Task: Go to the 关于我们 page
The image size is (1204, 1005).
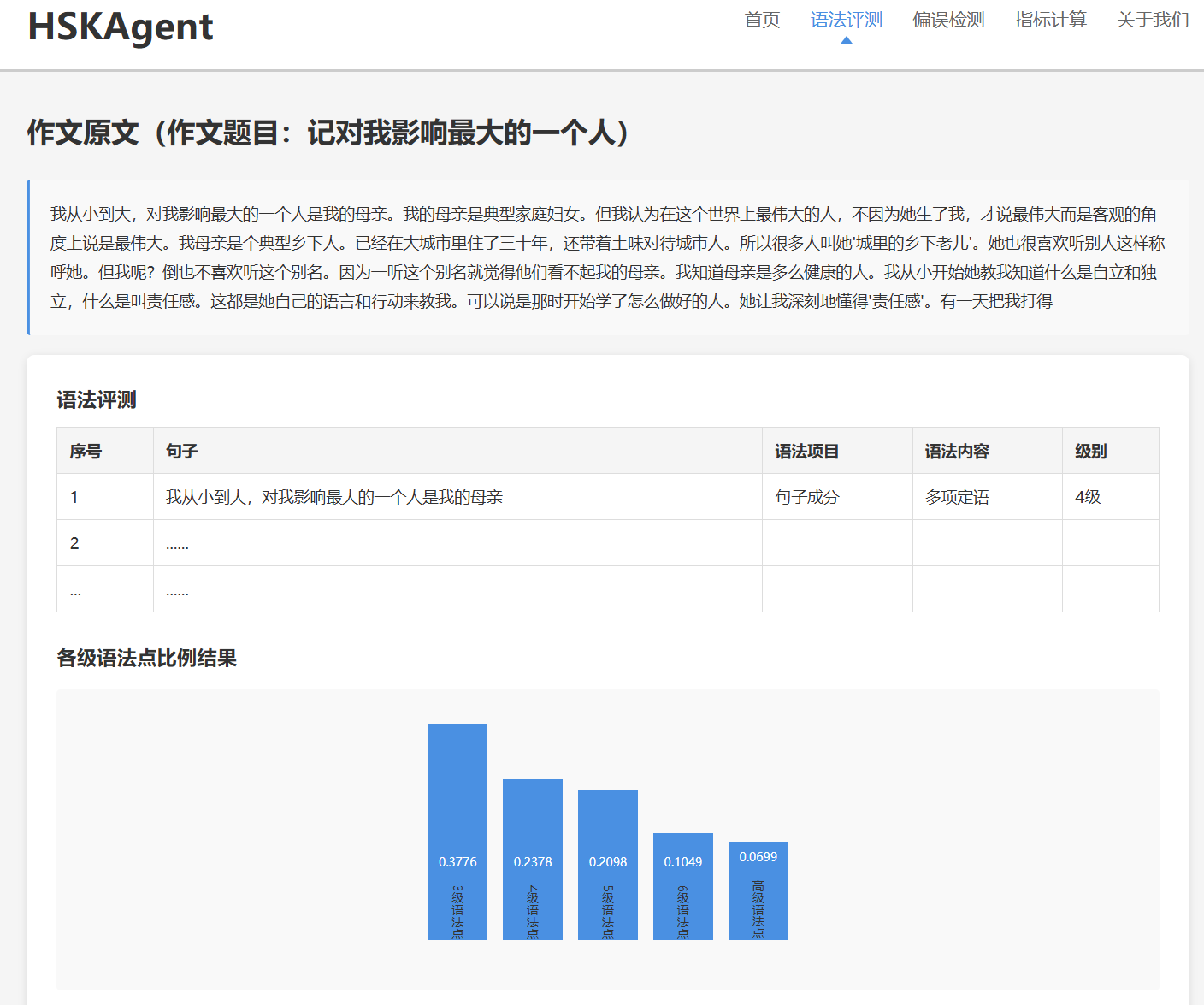Action: pyautogui.click(x=1152, y=20)
